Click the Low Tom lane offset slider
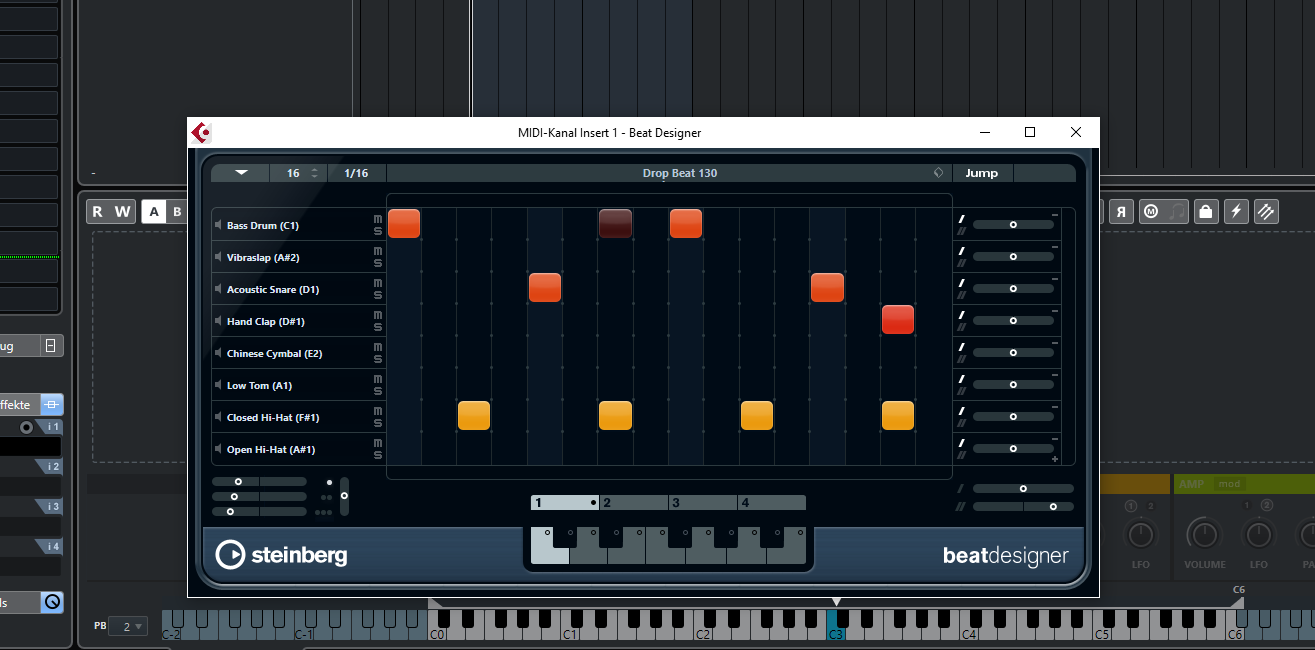1315x650 pixels. coord(1012,385)
